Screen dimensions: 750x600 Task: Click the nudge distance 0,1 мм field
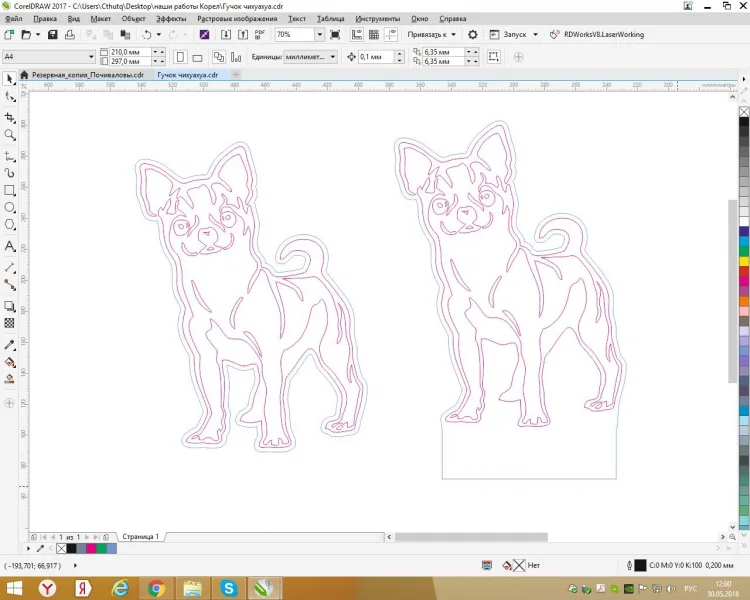pyautogui.click(x=377, y=57)
